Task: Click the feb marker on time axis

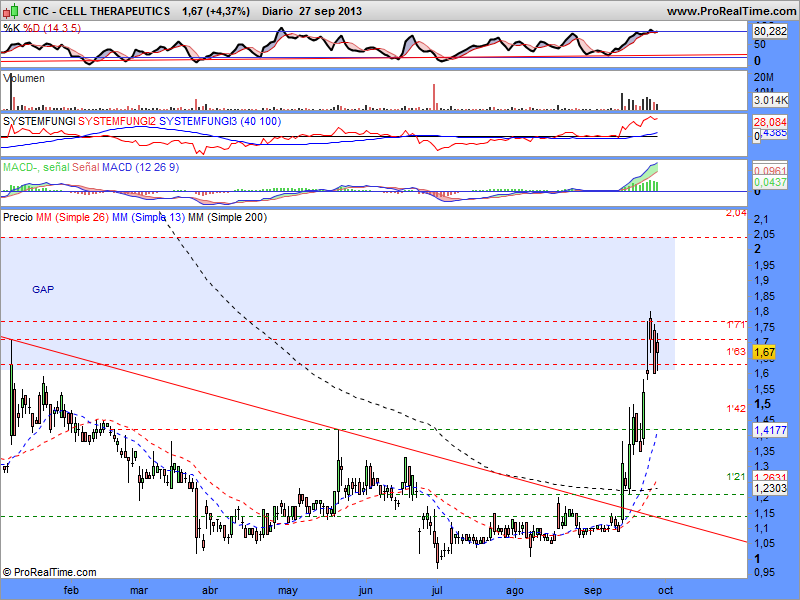Action: tap(71, 590)
